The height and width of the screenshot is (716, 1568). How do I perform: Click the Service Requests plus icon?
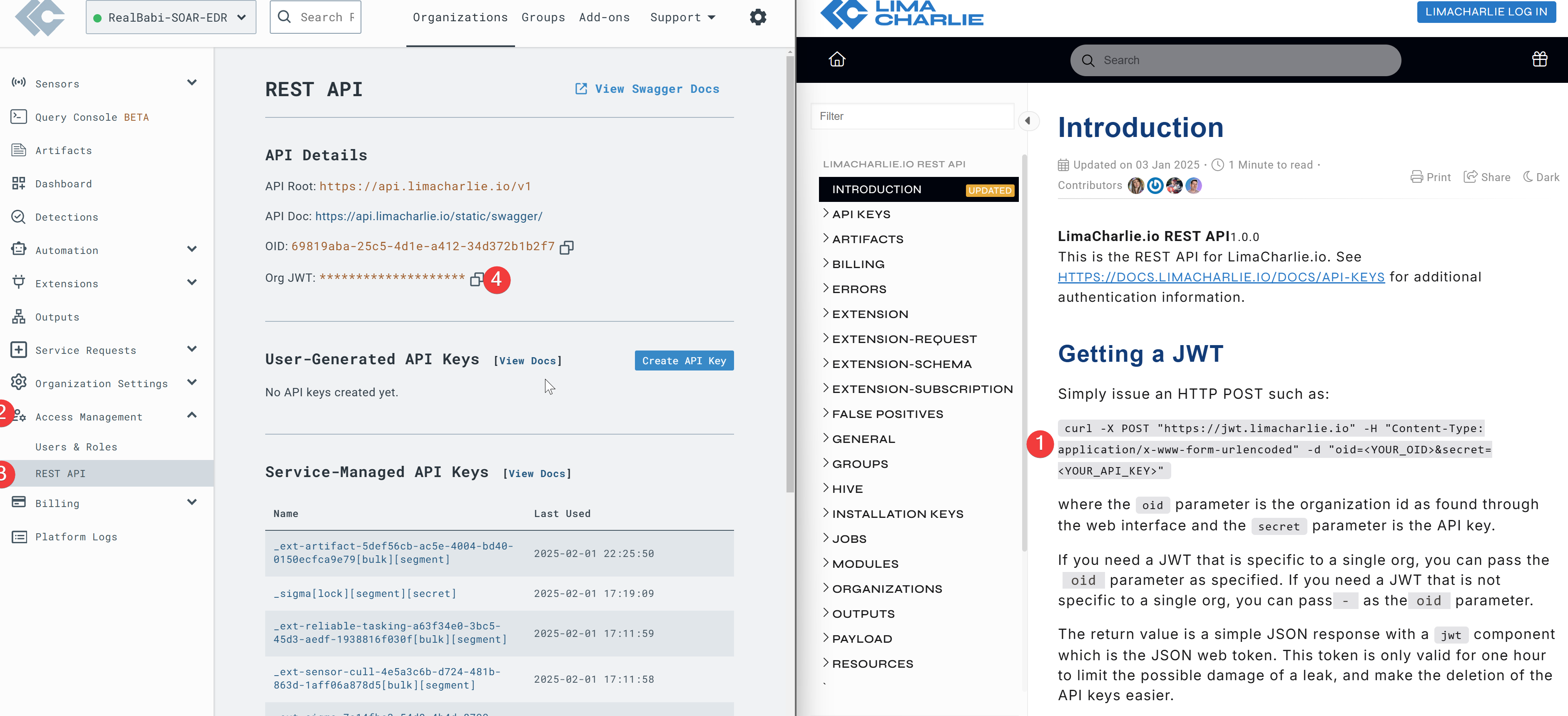[19, 349]
